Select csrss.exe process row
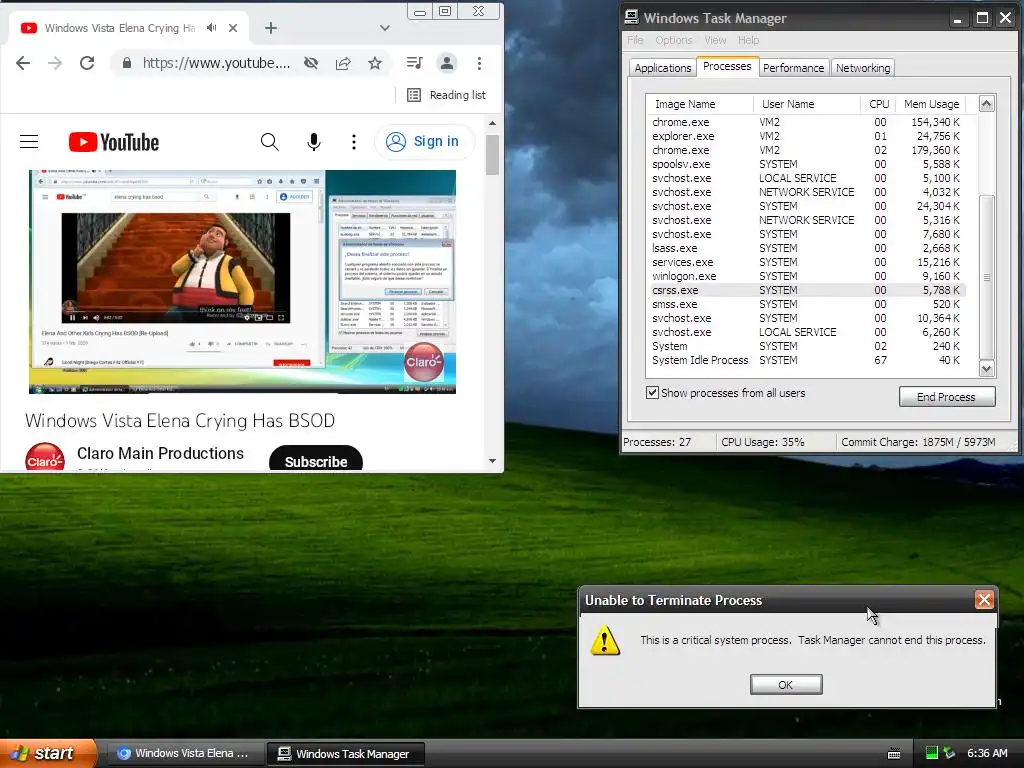Image resolution: width=1024 pixels, height=768 pixels. pyautogui.click(x=808, y=290)
